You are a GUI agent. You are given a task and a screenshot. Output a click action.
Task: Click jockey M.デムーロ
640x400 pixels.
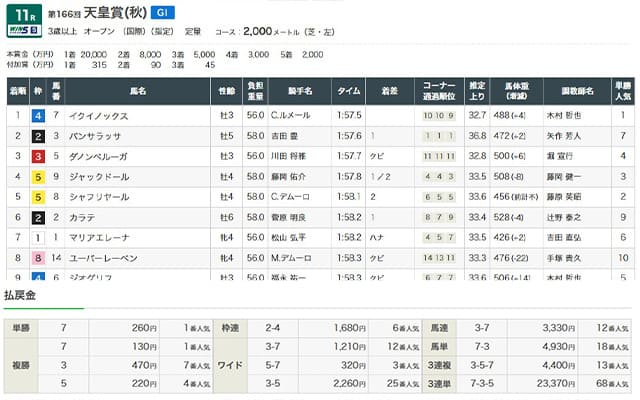coord(291,258)
